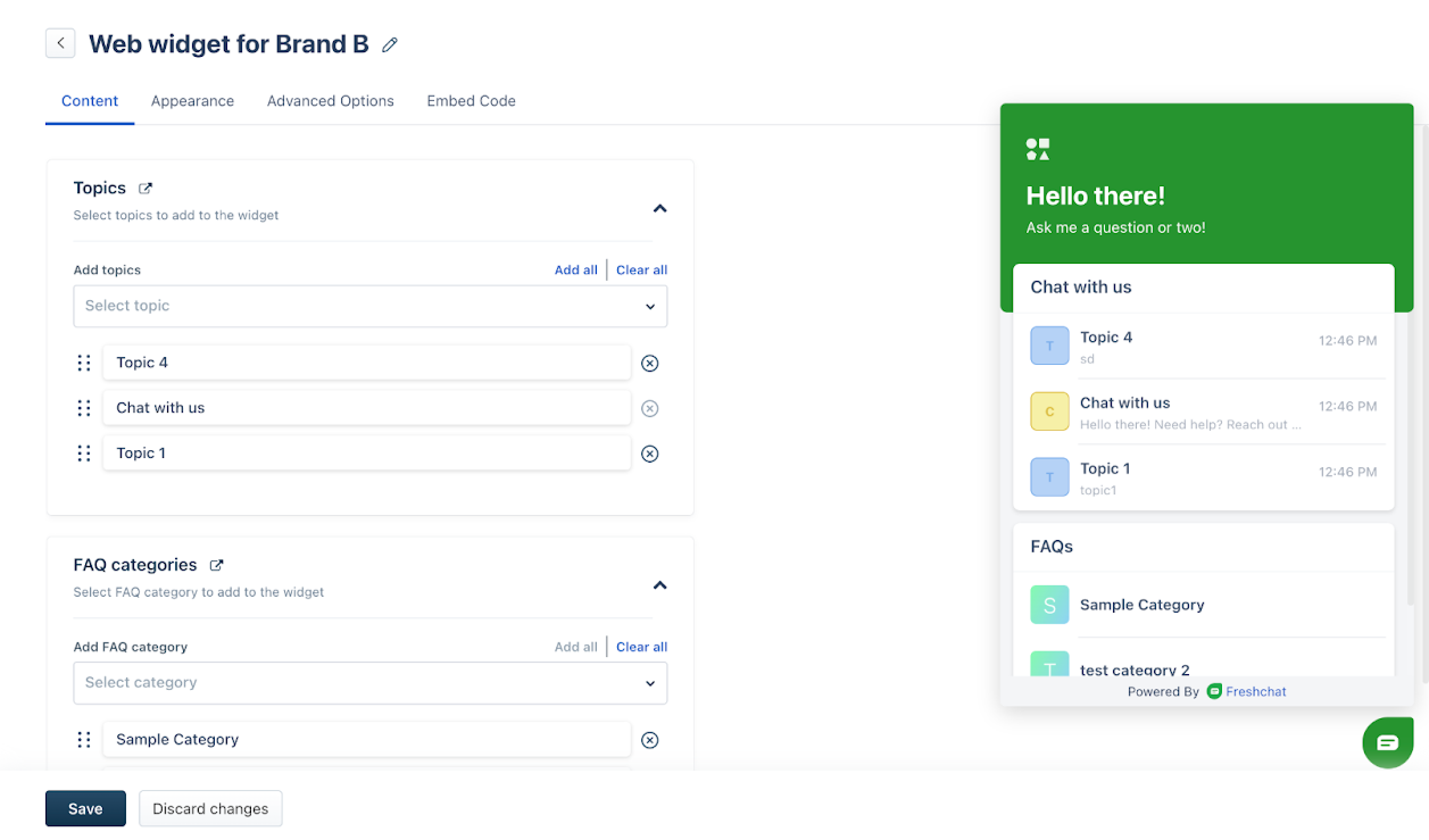
Task: Collapse the Topics section chevron
Action: (x=659, y=209)
